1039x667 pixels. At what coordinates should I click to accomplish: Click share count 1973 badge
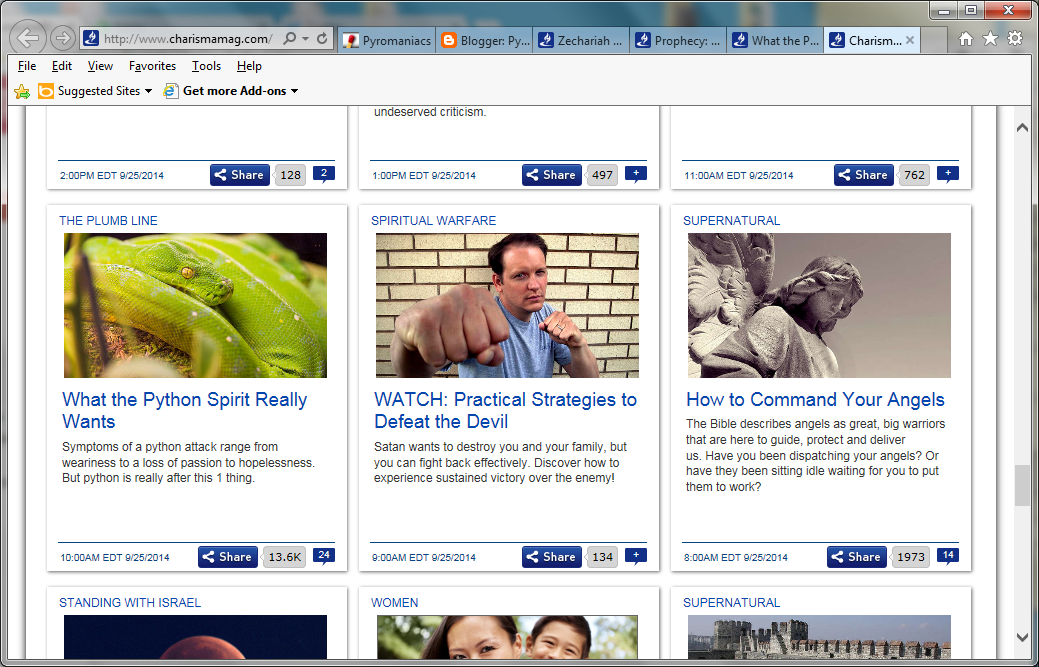click(x=910, y=557)
